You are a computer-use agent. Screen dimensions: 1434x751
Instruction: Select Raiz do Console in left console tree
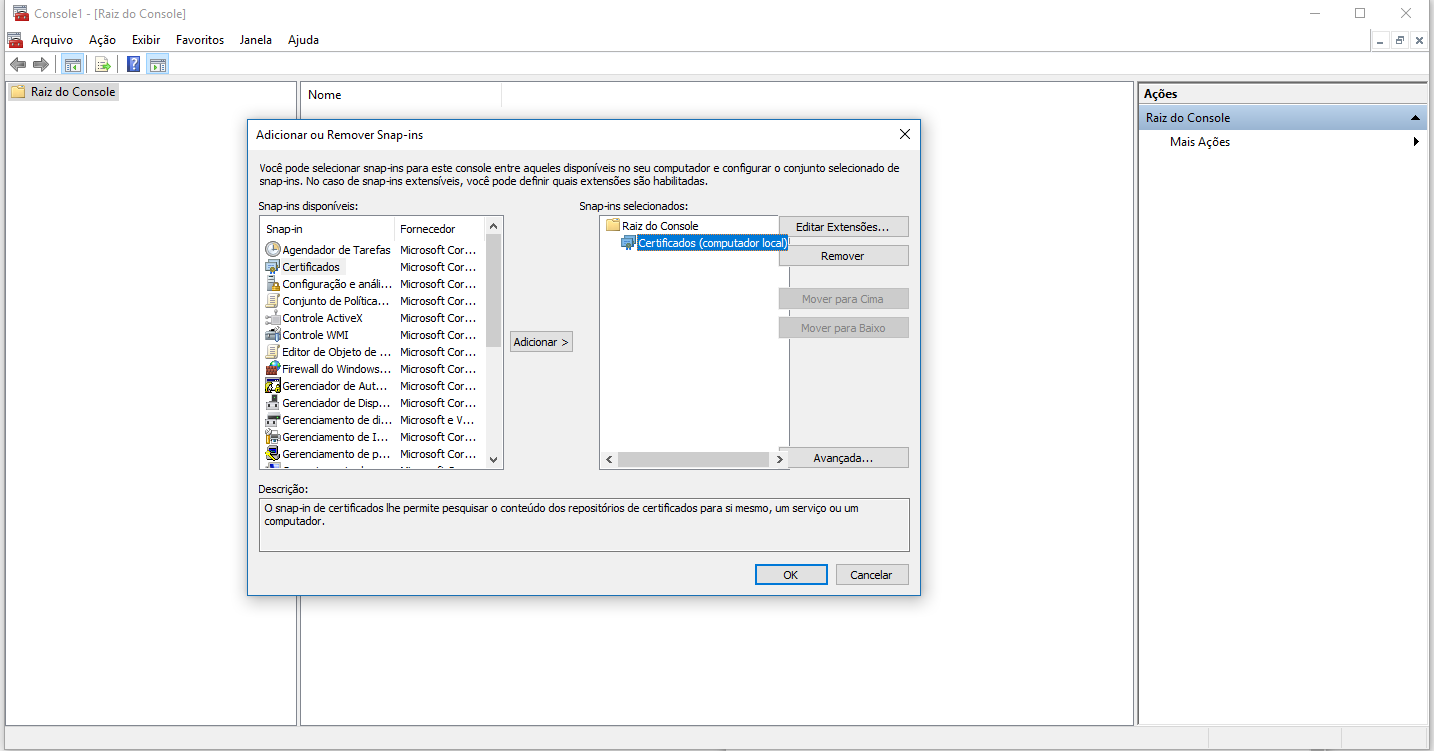click(73, 92)
